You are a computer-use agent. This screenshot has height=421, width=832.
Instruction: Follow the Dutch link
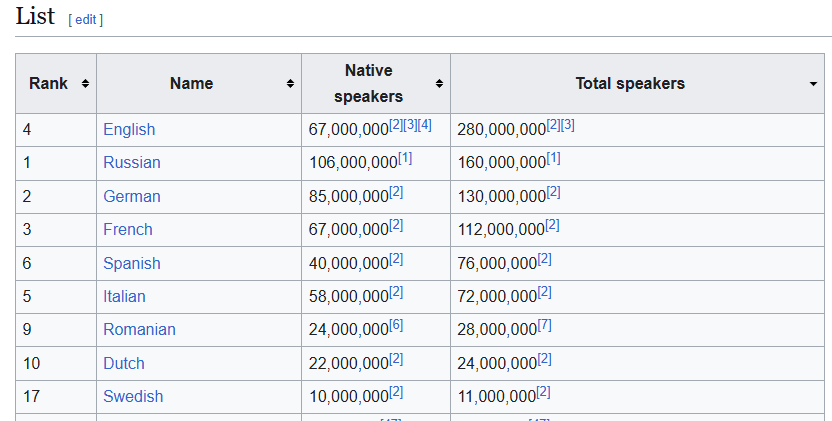click(124, 363)
